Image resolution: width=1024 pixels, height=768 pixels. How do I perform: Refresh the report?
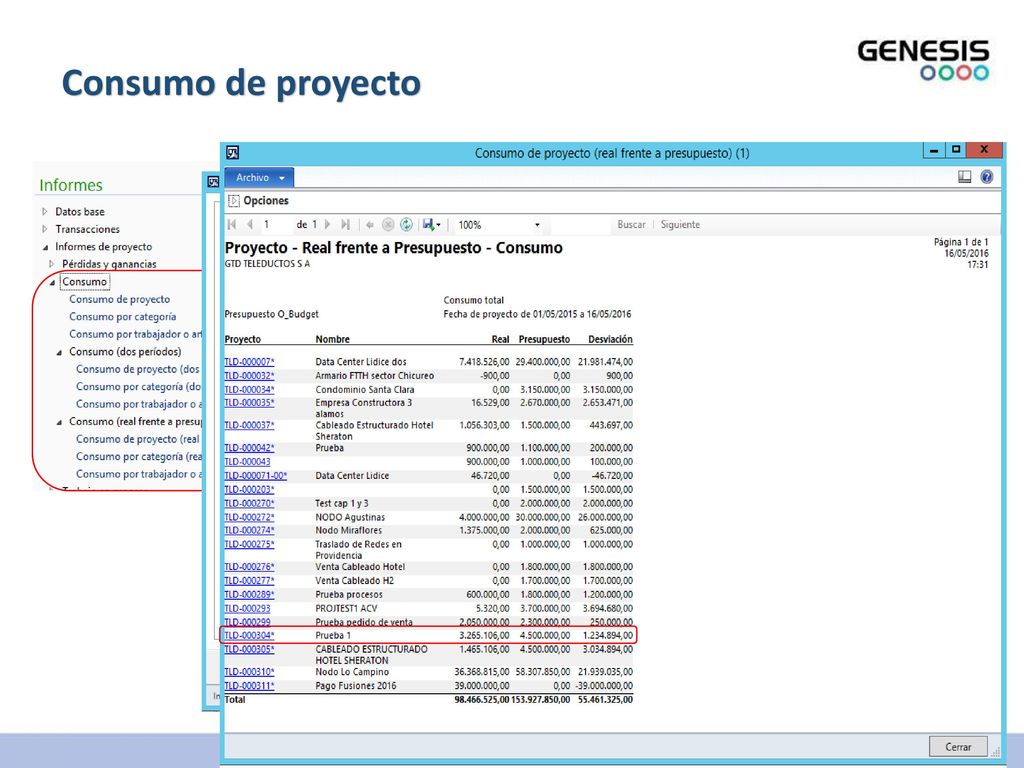pos(406,225)
